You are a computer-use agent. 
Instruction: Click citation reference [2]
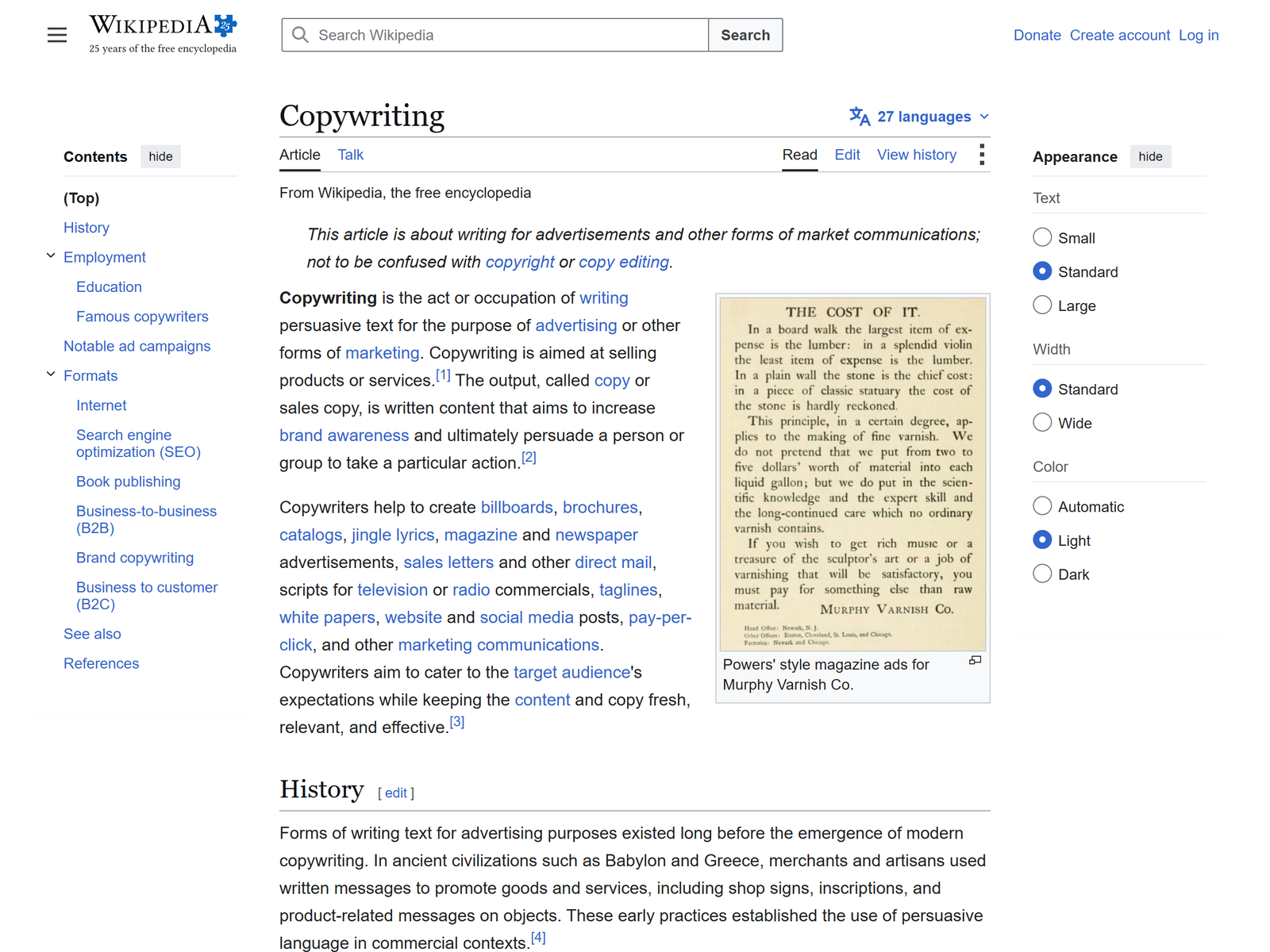(529, 458)
